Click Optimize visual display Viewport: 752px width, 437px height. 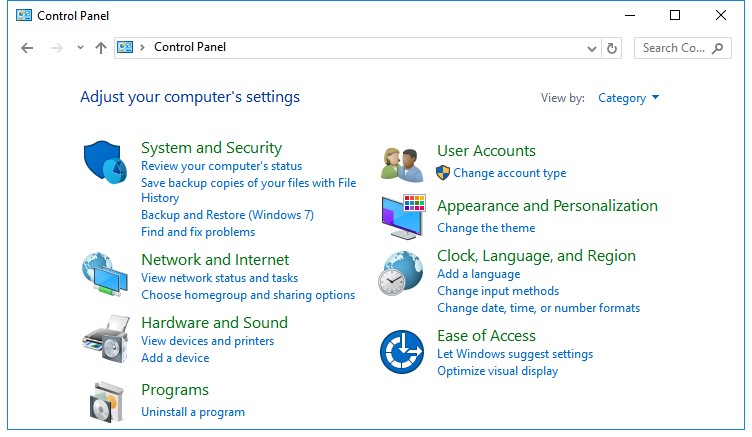pos(497,371)
